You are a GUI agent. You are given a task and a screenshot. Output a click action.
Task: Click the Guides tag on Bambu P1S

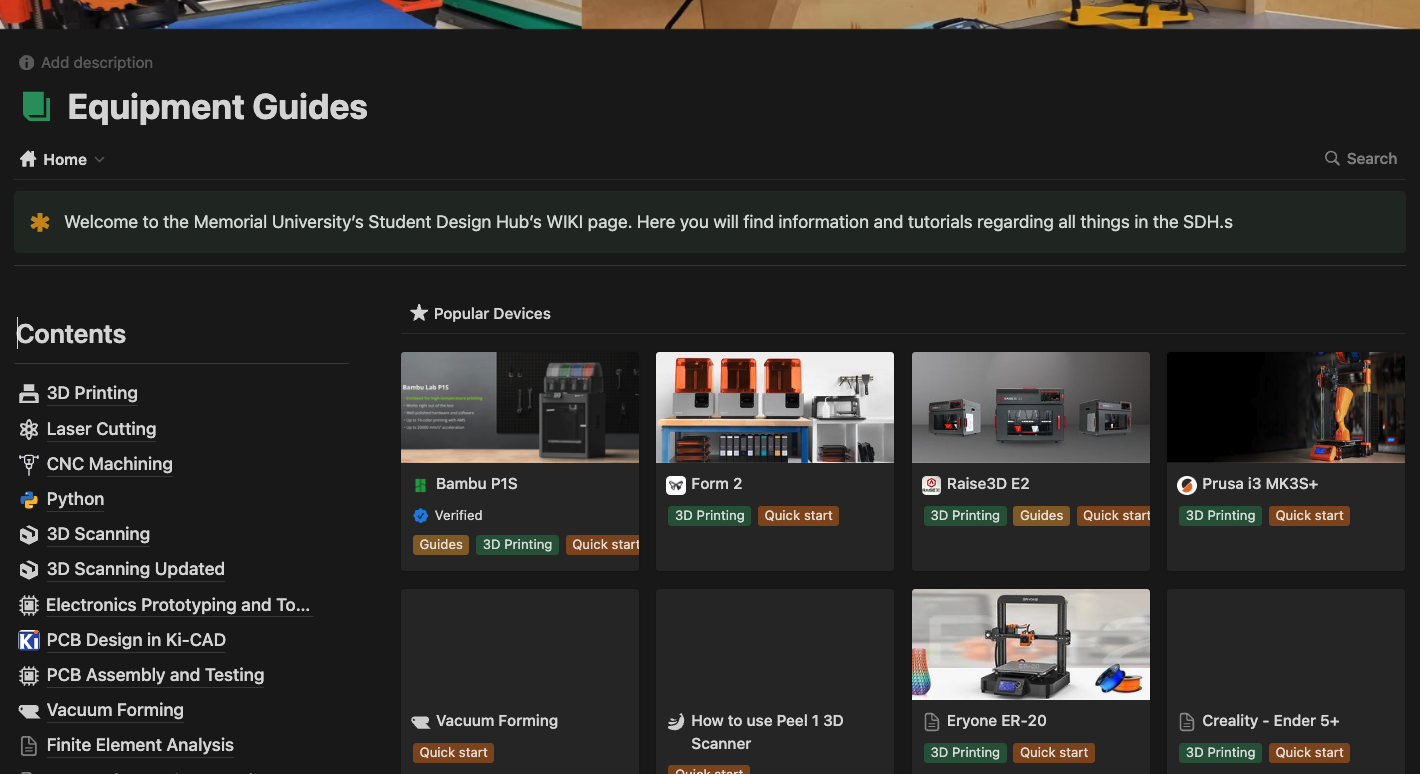click(x=441, y=545)
